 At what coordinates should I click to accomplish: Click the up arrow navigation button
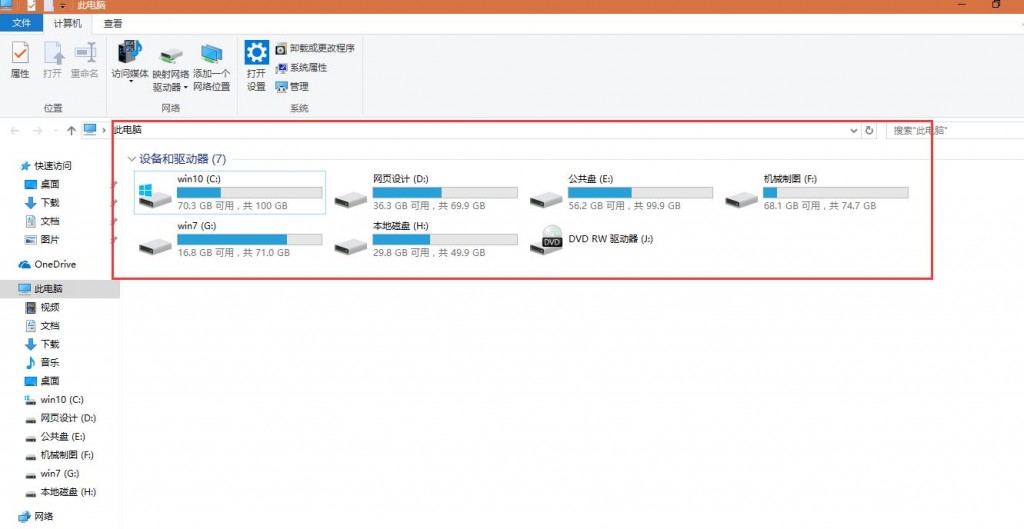tap(71, 131)
